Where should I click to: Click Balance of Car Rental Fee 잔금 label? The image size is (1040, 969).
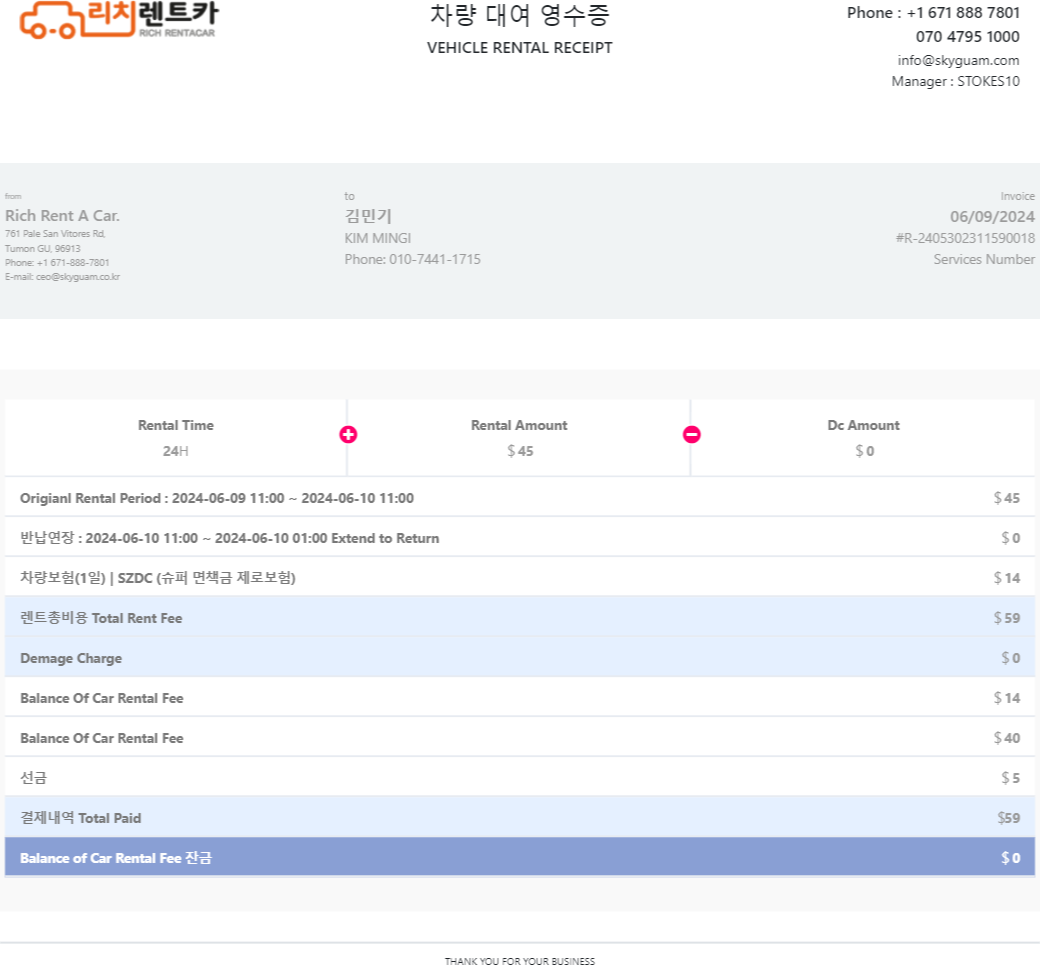pos(116,858)
